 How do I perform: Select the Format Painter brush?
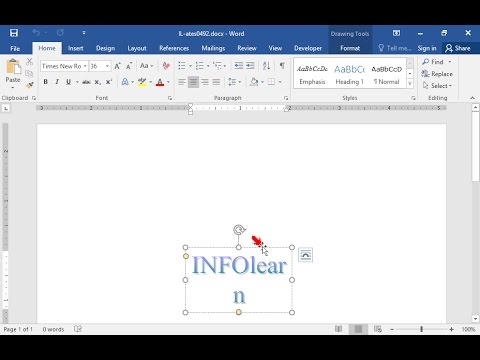point(30,85)
